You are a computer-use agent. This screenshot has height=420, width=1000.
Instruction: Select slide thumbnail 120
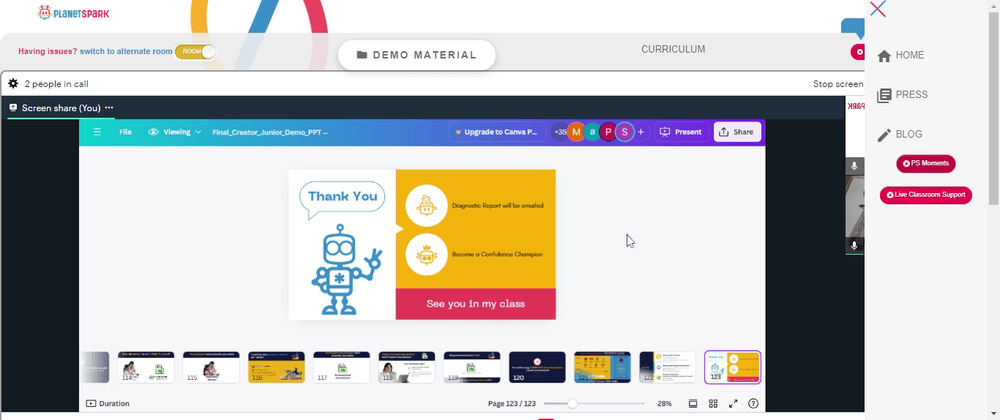click(537, 367)
